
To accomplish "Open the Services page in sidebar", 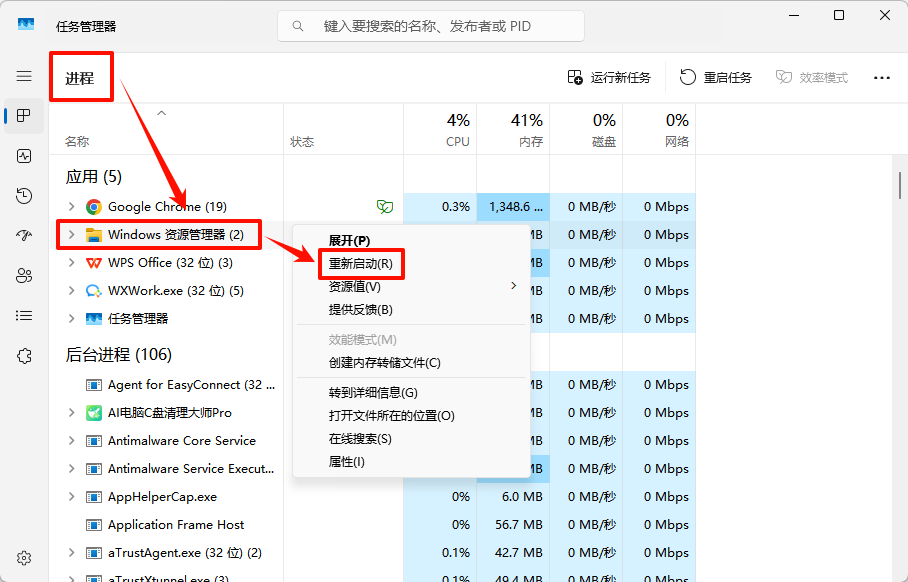I will click(24, 356).
